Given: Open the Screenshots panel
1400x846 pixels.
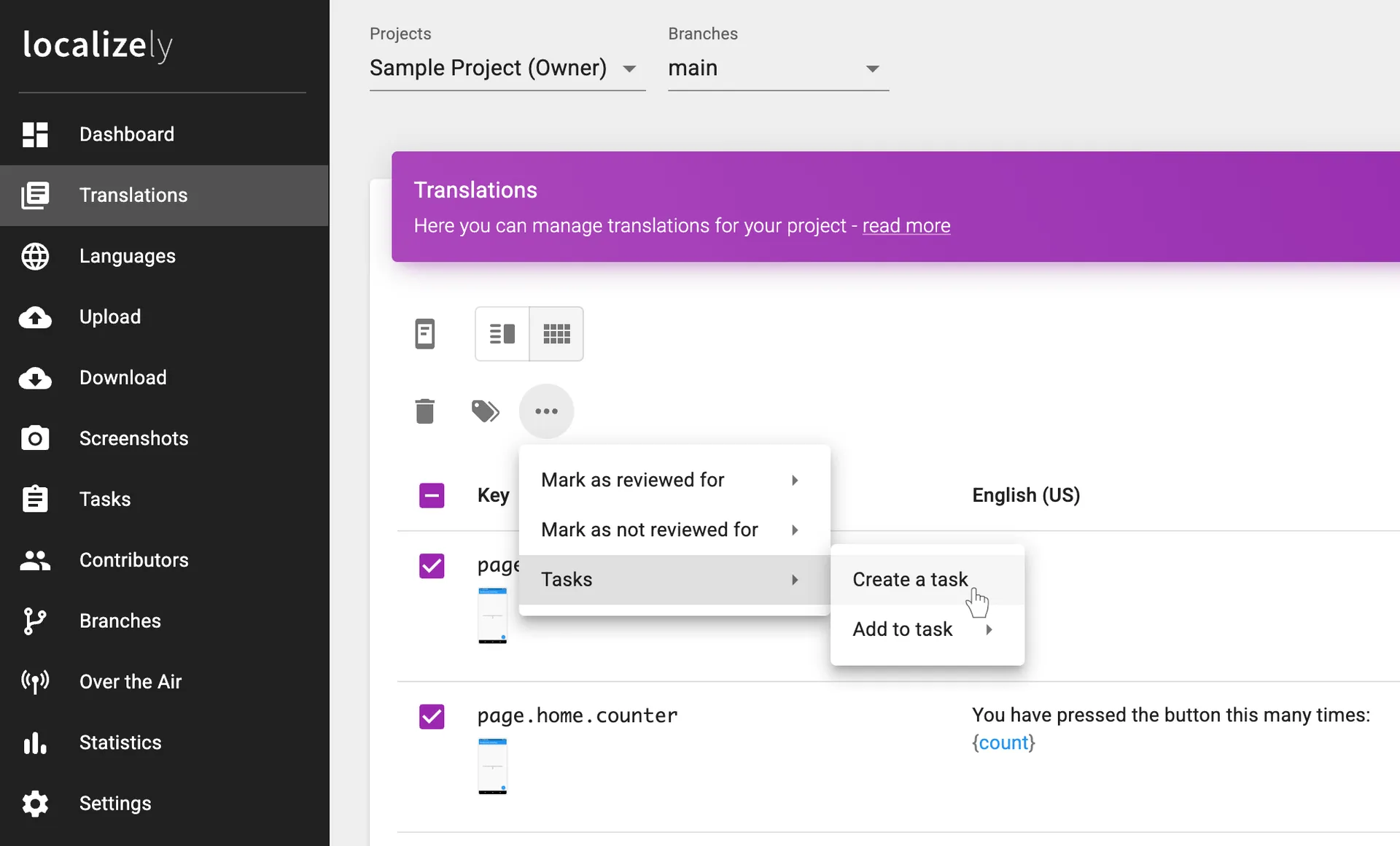Looking at the screenshot, I should [133, 438].
